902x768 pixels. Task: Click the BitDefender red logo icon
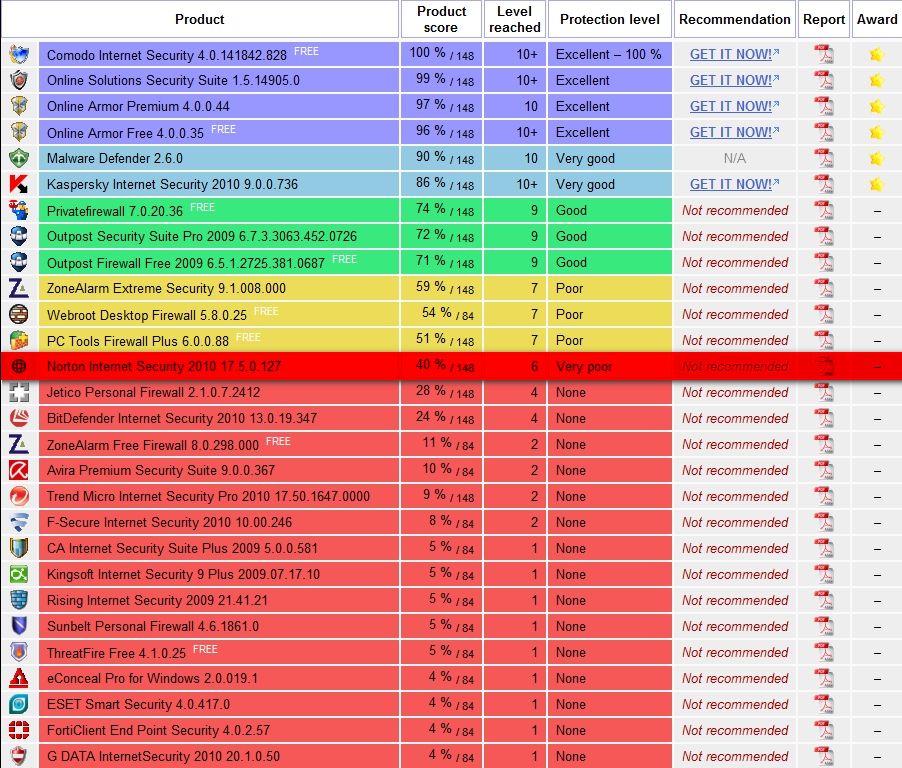tap(19, 418)
